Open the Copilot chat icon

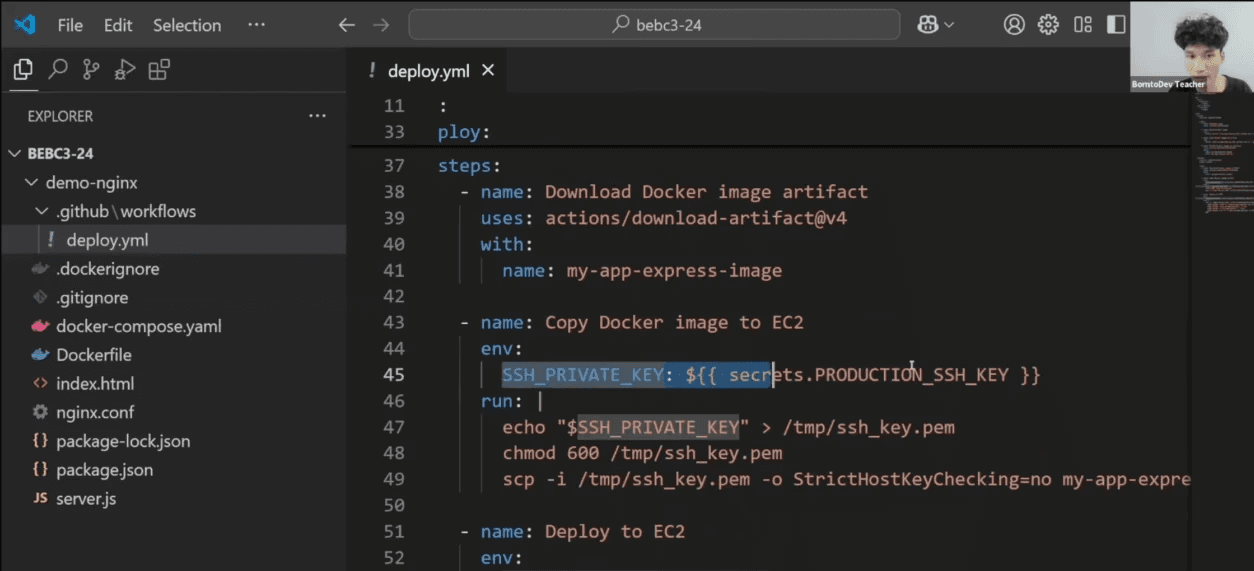[926, 25]
